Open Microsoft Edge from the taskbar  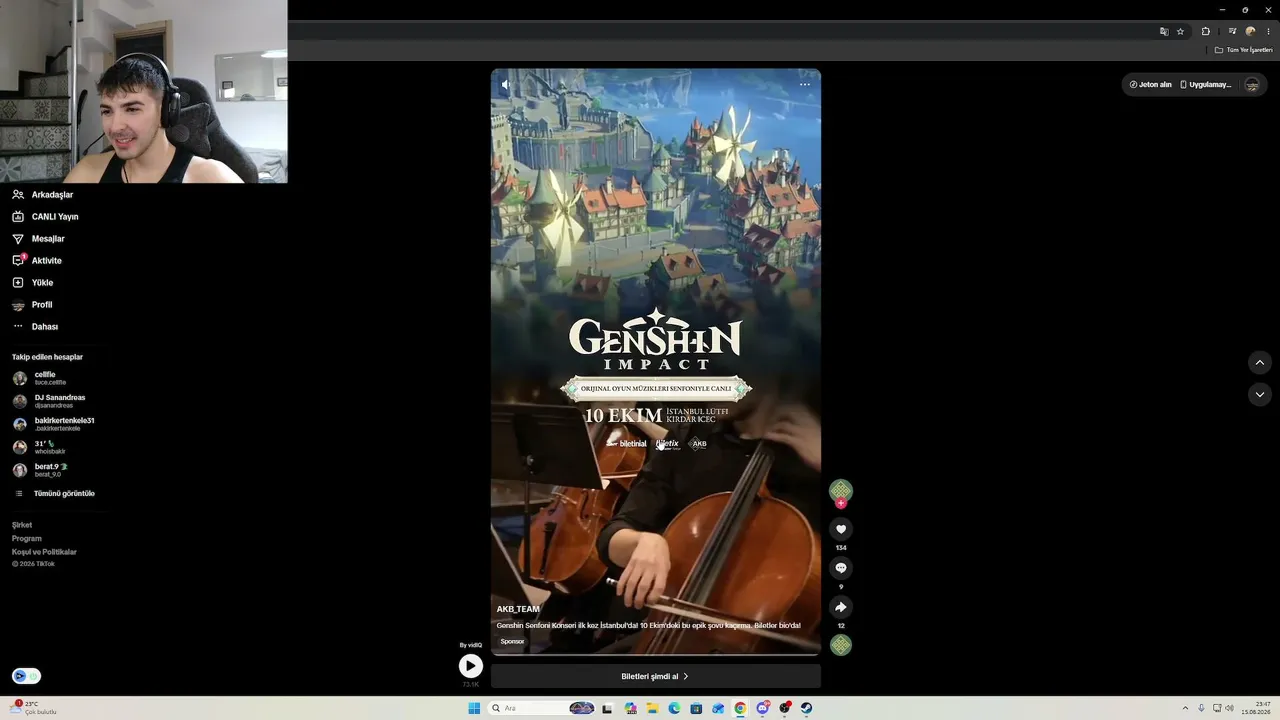click(674, 708)
